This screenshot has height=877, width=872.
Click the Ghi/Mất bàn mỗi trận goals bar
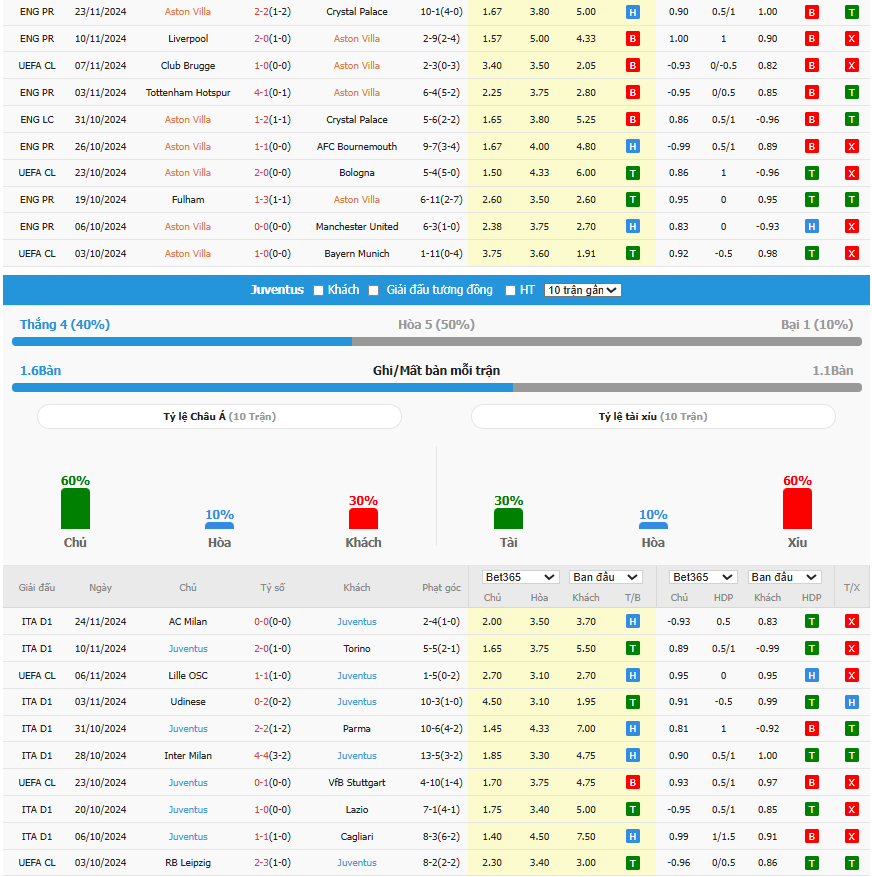(x=436, y=387)
